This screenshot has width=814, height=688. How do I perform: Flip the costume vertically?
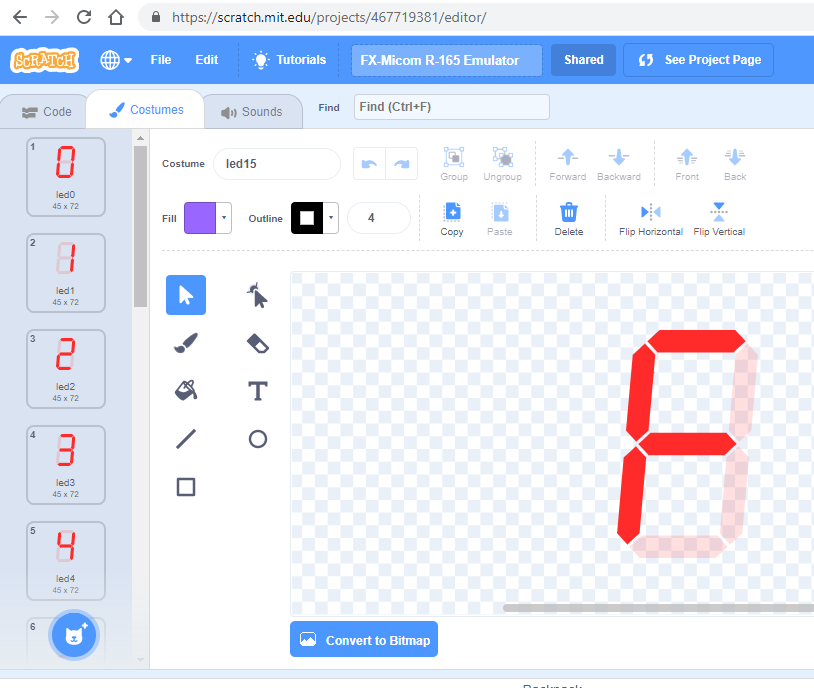point(719,219)
